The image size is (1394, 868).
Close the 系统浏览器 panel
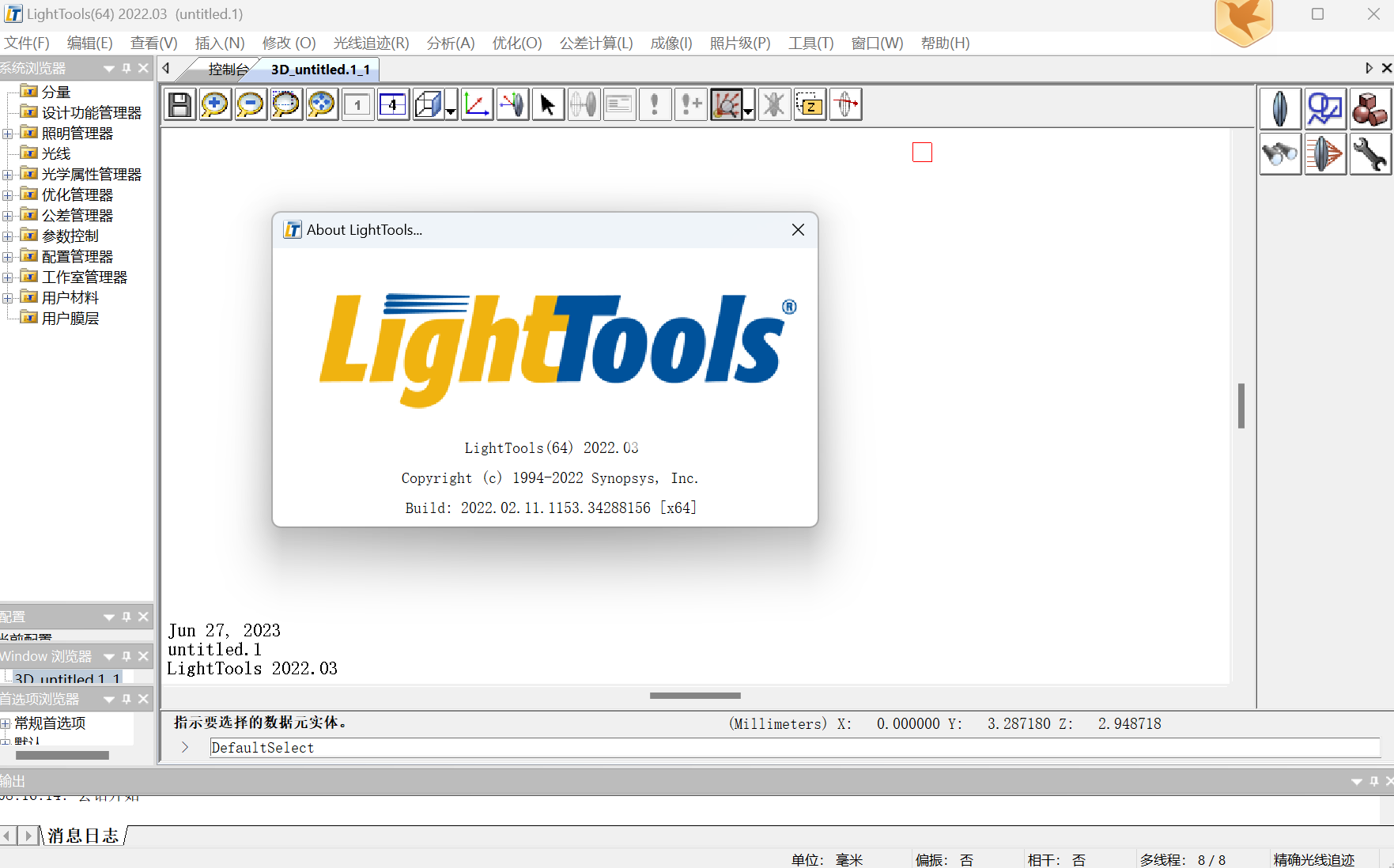click(143, 68)
